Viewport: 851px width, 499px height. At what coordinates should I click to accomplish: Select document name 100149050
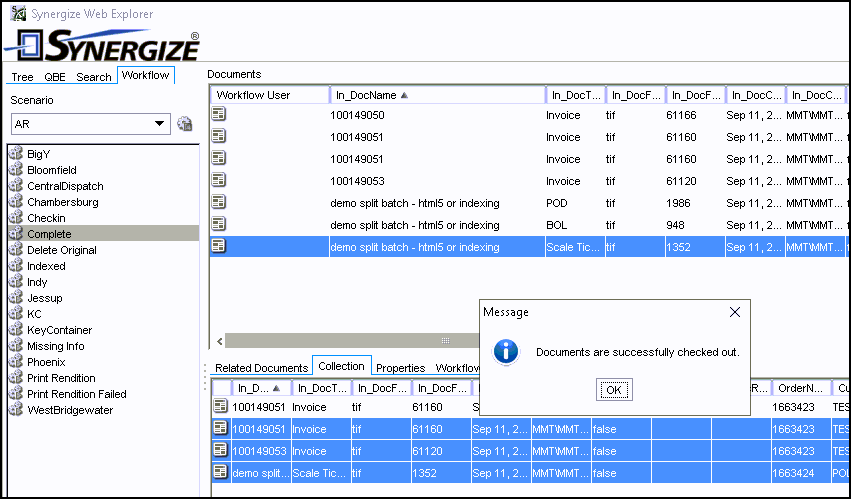pyautogui.click(x=357, y=115)
